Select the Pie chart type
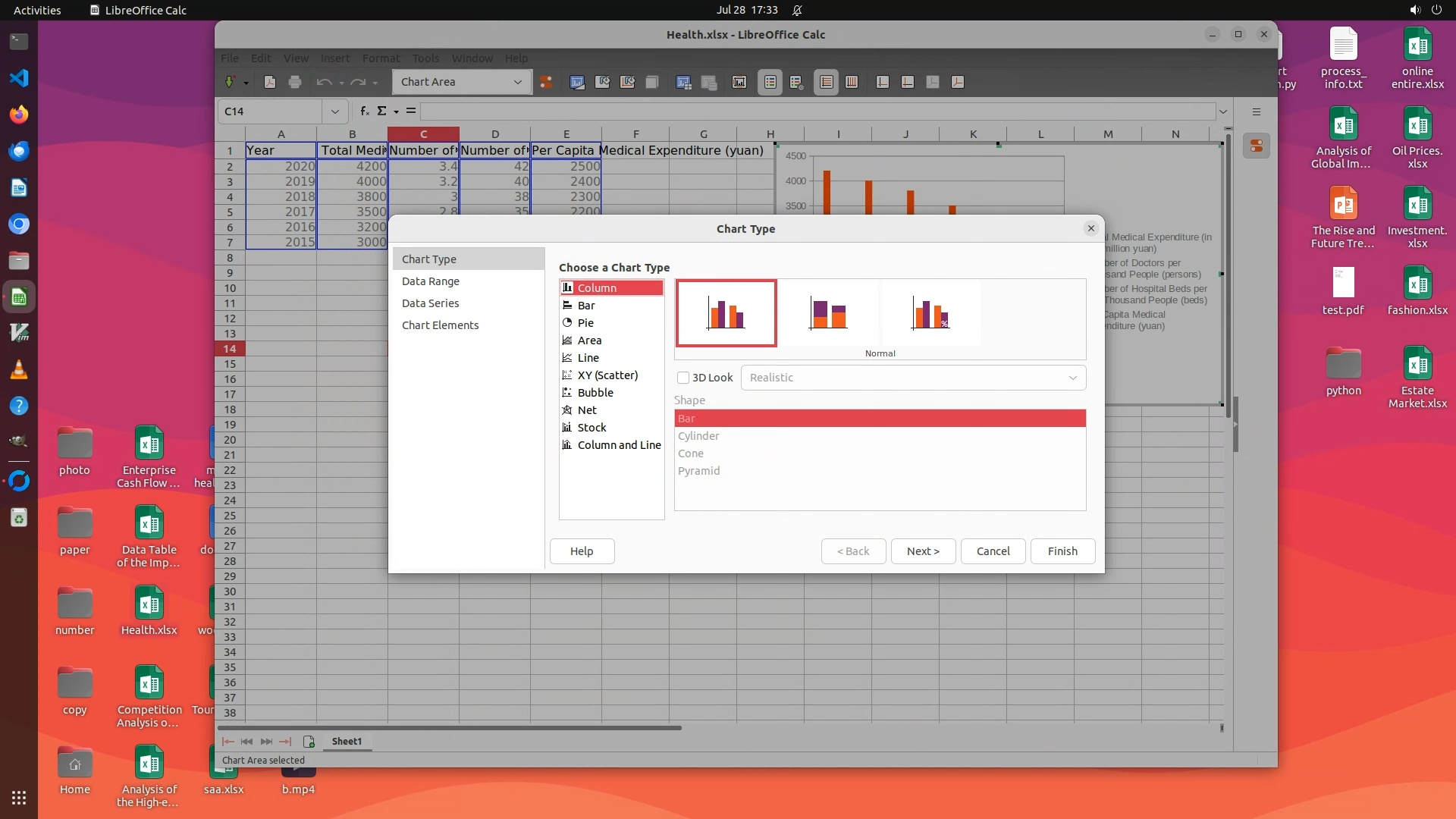Screen dimensions: 1456x819 tap(585, 323)
